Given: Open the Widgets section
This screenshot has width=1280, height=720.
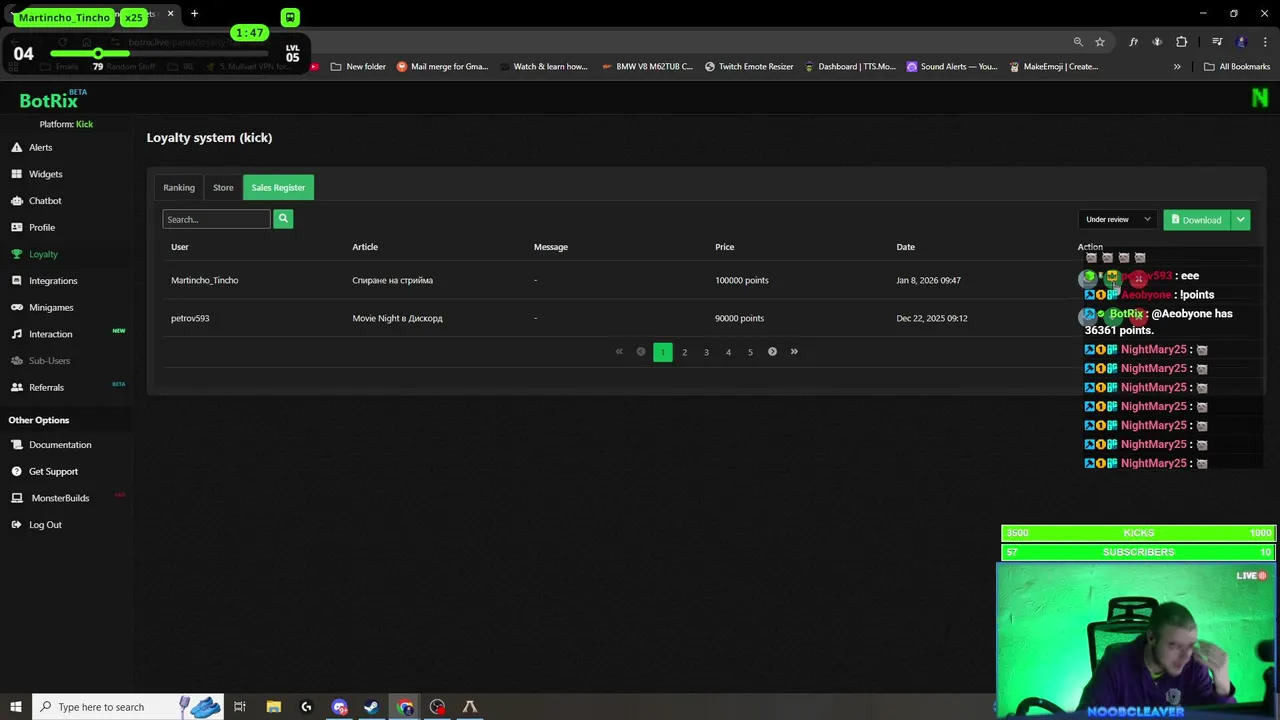Looking at the screenshot, I should [x=45, y=174].
